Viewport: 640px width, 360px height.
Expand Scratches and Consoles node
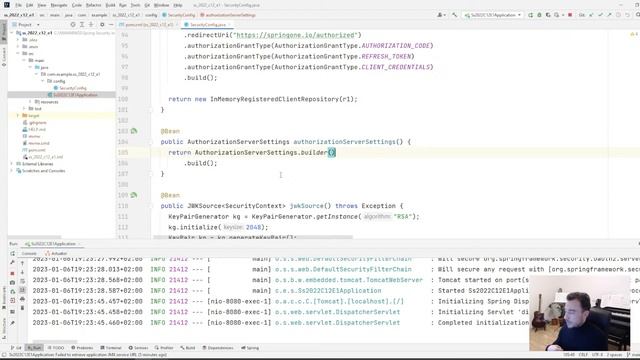tap(12, 171)
